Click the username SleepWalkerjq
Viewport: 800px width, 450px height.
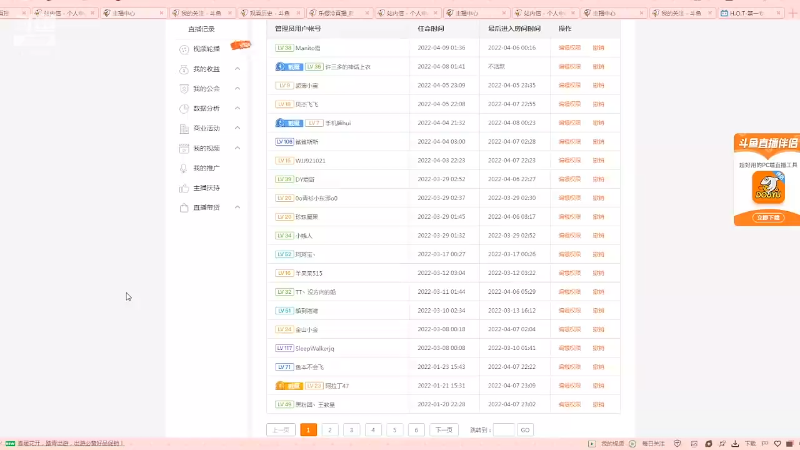point(315,348)
